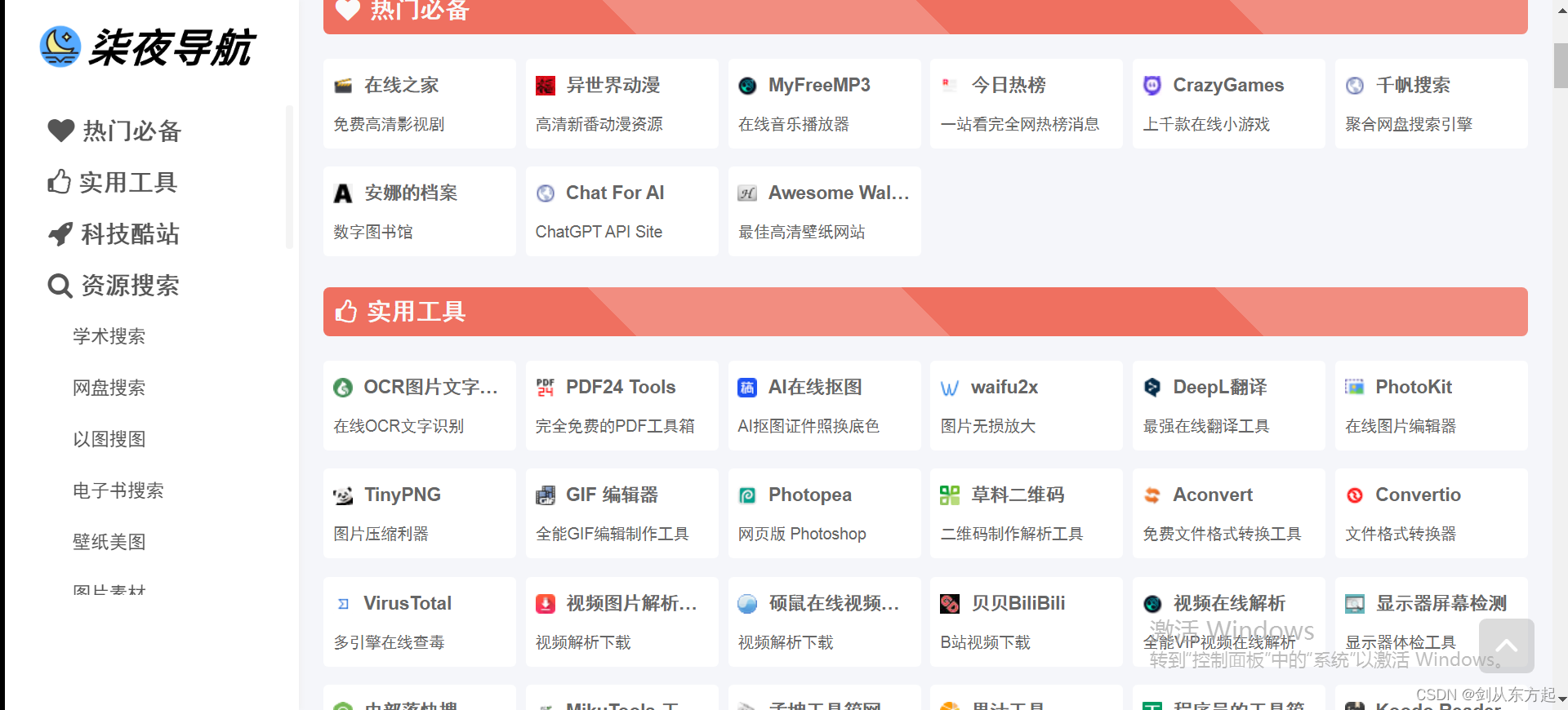Select 壁纸美图 submenu item
This screenshot has height=710, width=1568.
[109, 542]
